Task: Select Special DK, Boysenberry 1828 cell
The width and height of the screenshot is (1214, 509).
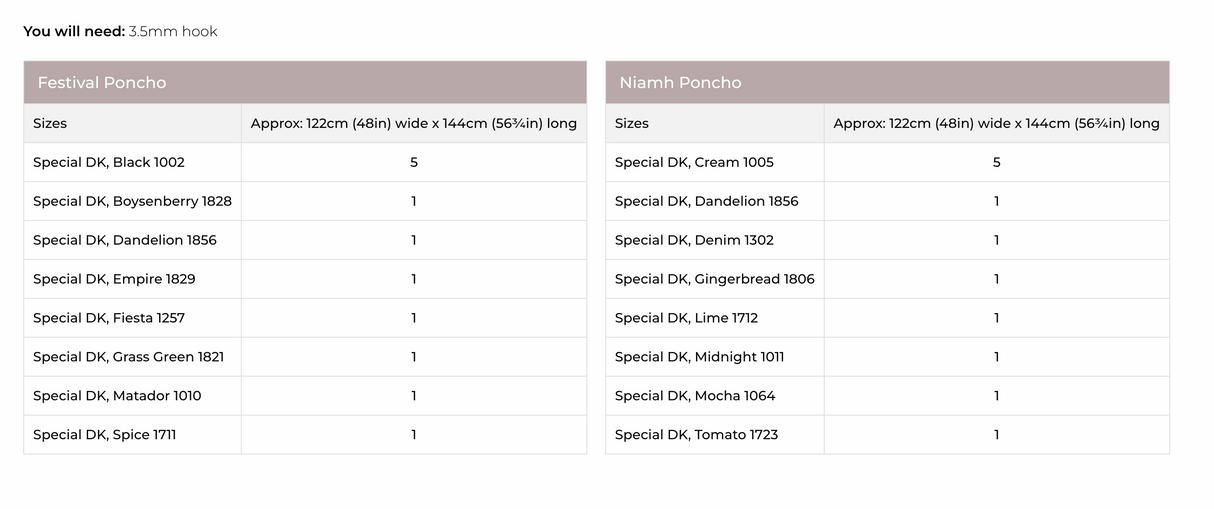Action: click(133, 201)
